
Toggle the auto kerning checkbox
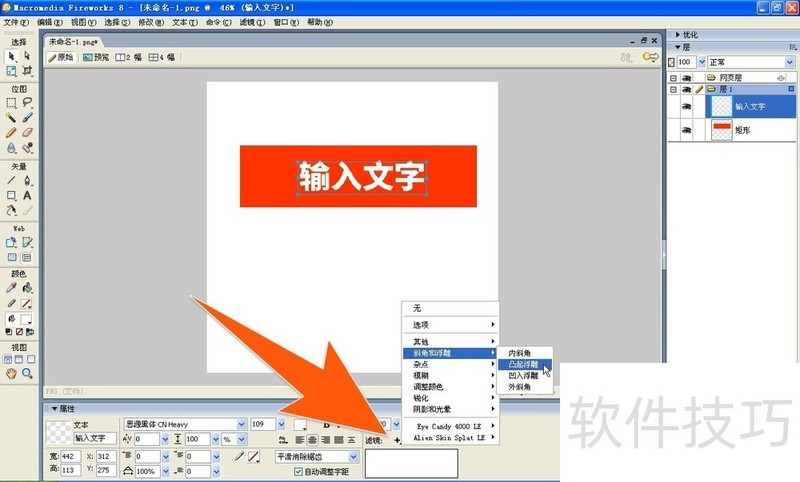coord(298,472)
